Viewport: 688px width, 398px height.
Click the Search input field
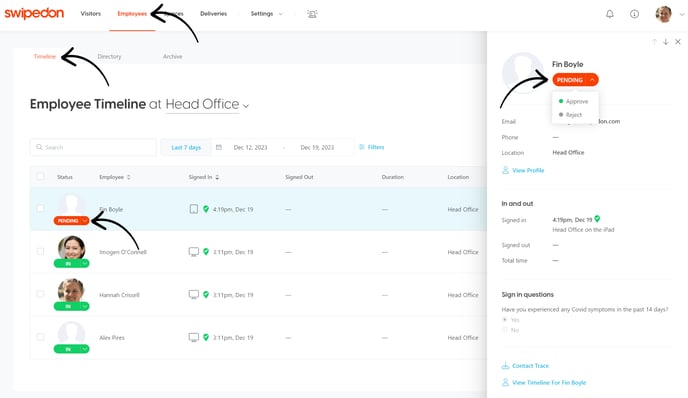point(93,147)
